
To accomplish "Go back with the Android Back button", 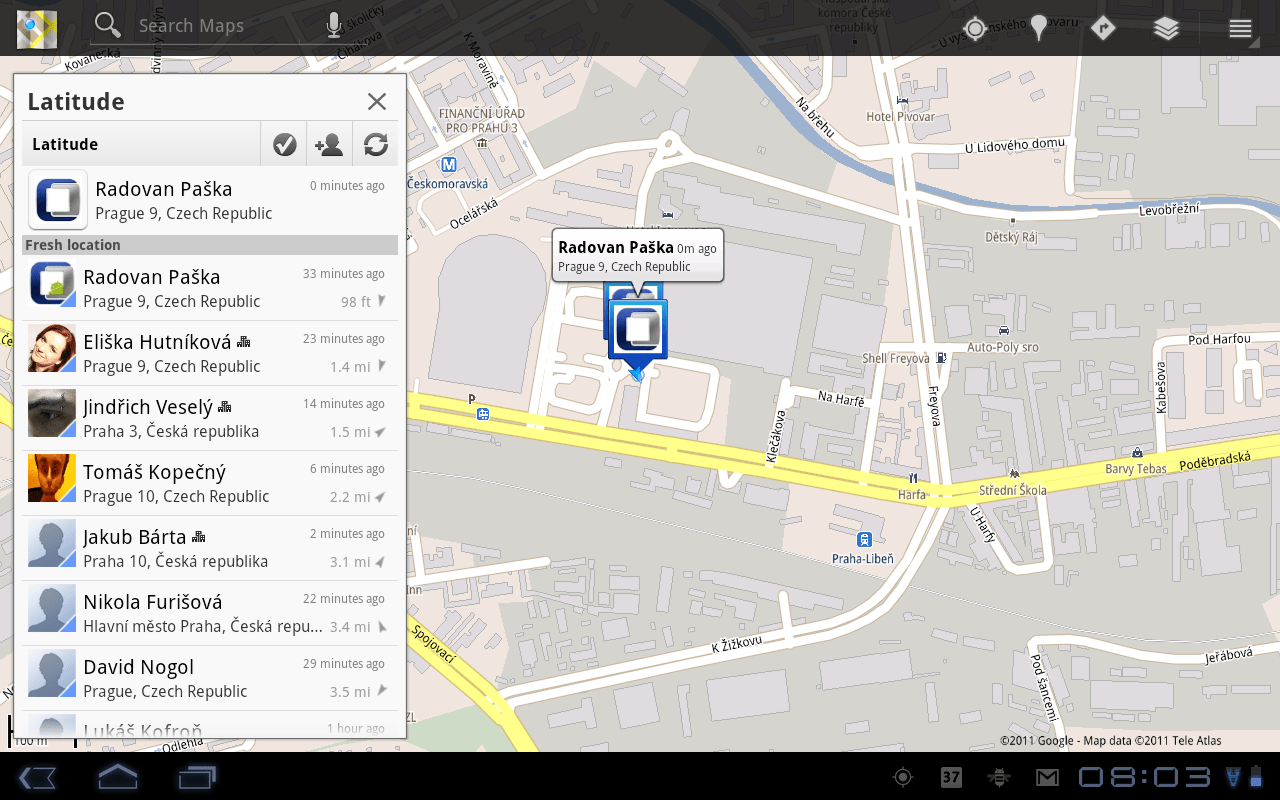I will pyautogui.click(x=37, y=777).
